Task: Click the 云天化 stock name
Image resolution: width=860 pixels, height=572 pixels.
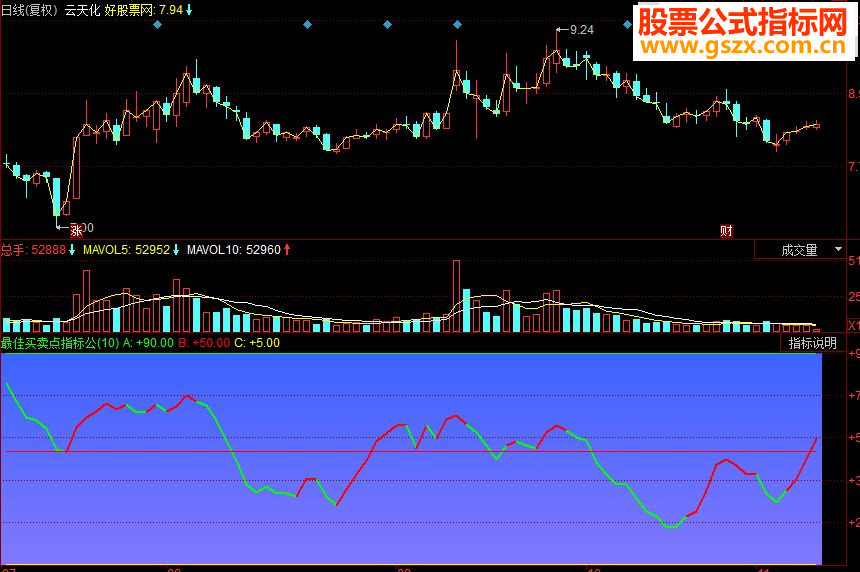Action: click(x=82, y=10)
